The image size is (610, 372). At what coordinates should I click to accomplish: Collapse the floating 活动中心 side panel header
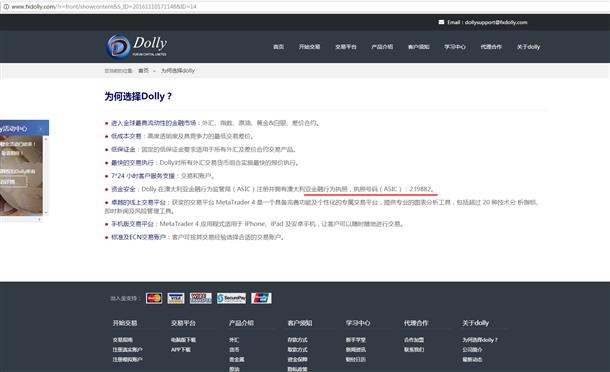[24, 128]
